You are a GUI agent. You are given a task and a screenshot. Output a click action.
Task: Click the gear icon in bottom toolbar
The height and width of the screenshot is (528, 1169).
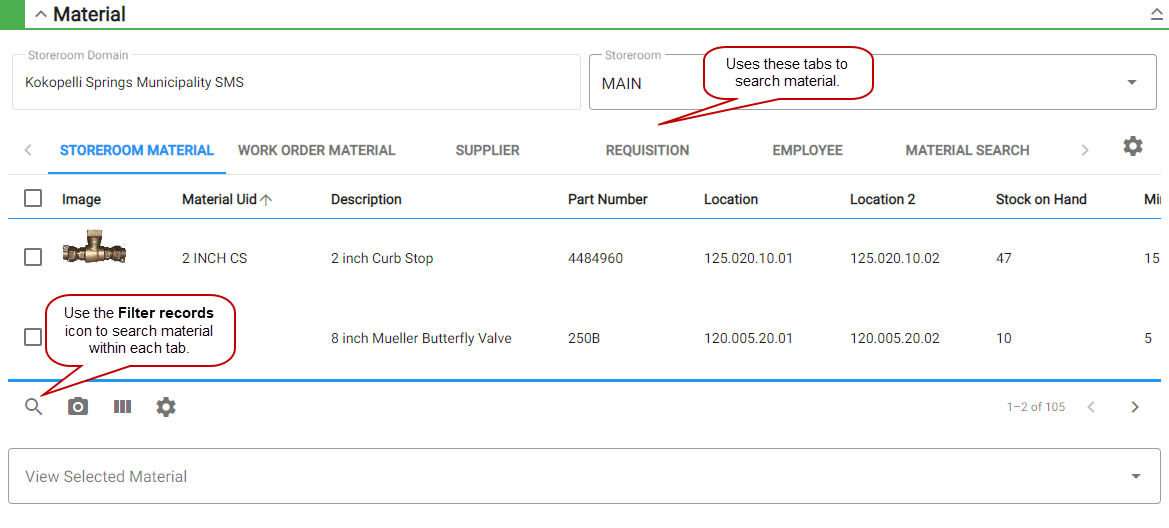pyautogui.click(x=166, y=407)
